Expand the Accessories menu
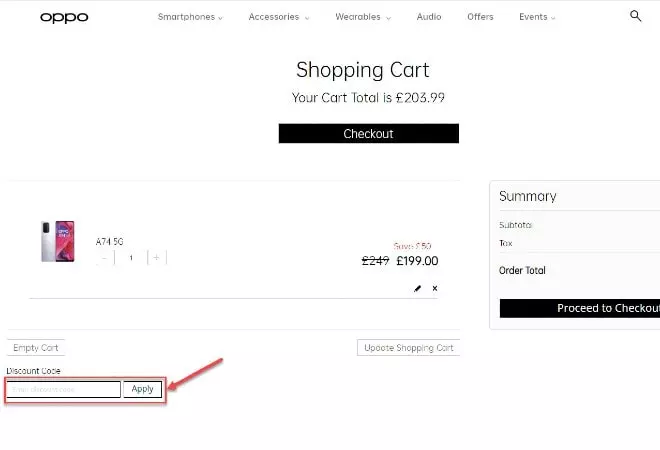Image resolution: width=660 pixels, height=450 pixels. pos(279,17)
